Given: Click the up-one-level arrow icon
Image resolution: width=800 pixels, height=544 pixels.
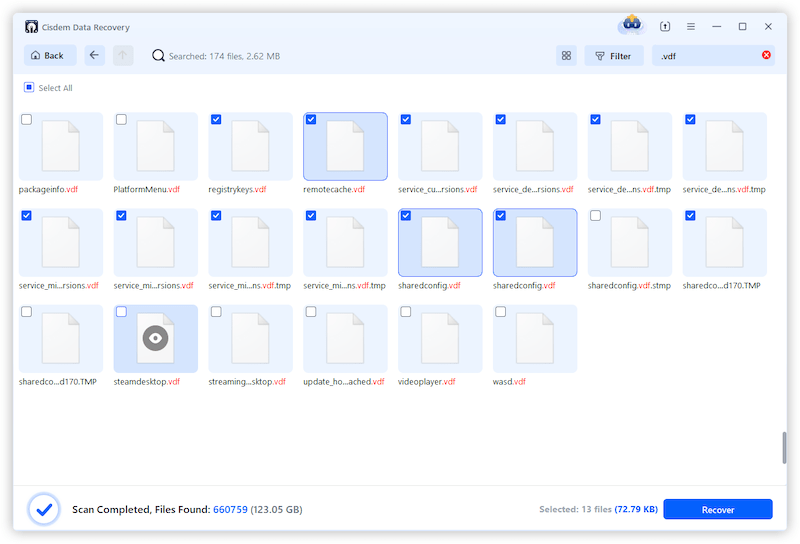Looking at the screenshot, I should tap(122, 55).
